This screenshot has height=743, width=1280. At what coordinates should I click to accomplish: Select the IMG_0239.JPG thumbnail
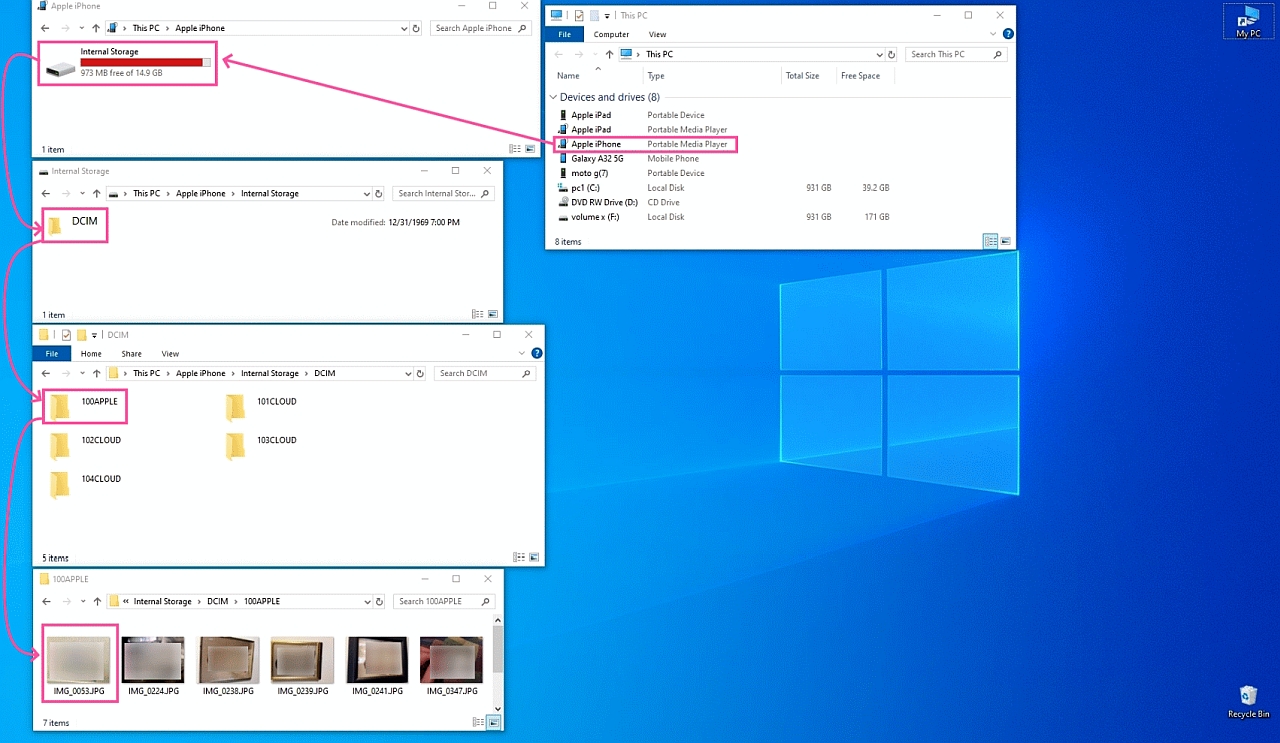303,666
